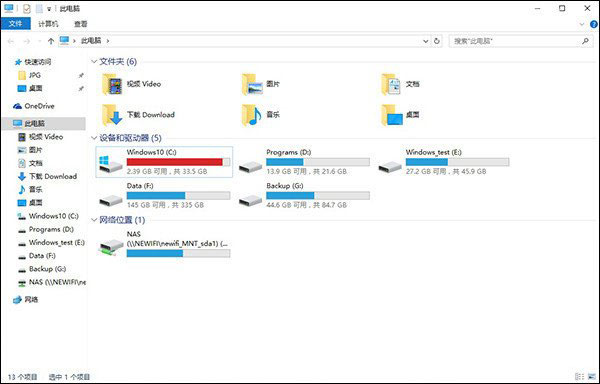Select Data (F:) in the navigation pane
Screen dimensions: 600x384
point(42,256)
